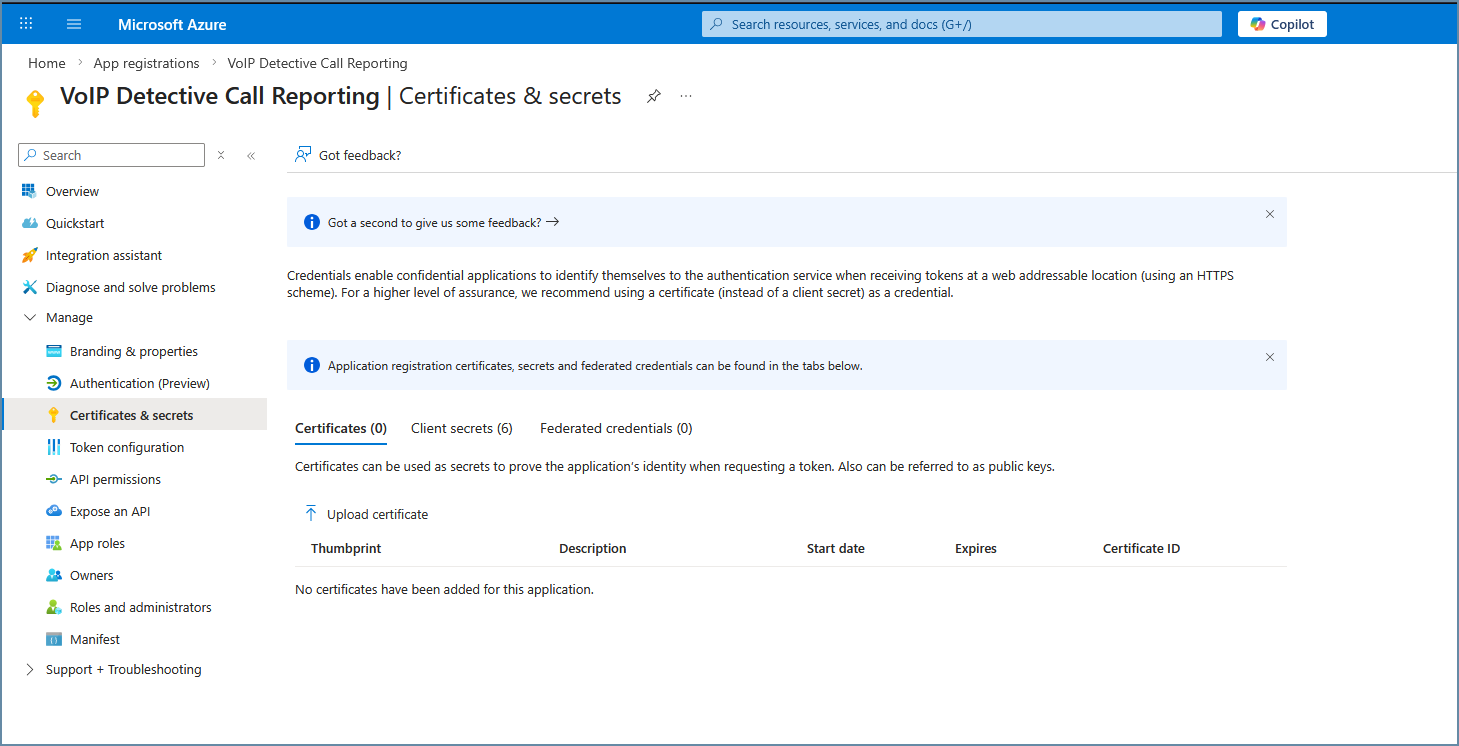Close the application registration info banner

coord(1270,357)
